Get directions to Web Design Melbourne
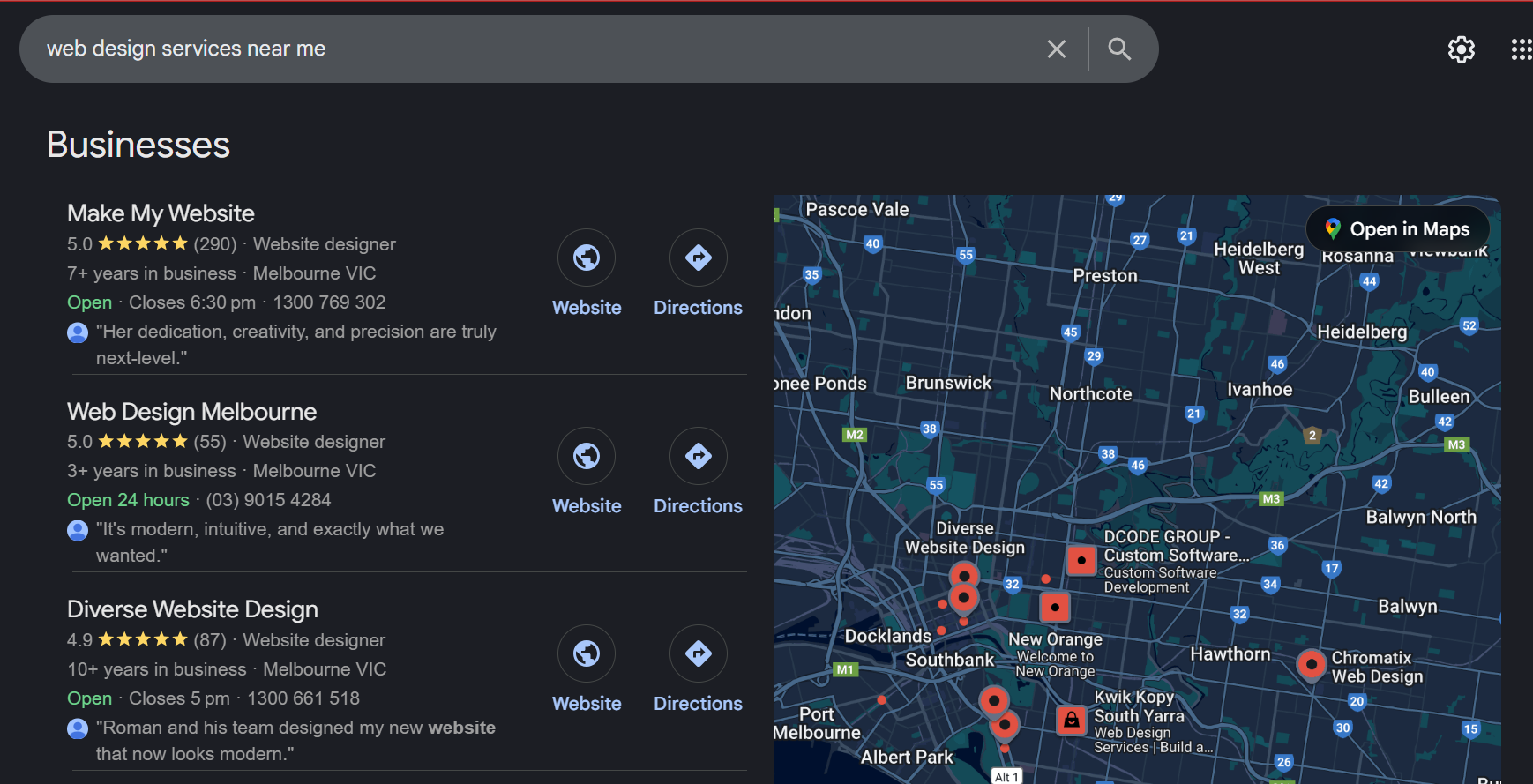This screenshot has height=784, width=1533. pyautogui.click(x=698, y=457)
